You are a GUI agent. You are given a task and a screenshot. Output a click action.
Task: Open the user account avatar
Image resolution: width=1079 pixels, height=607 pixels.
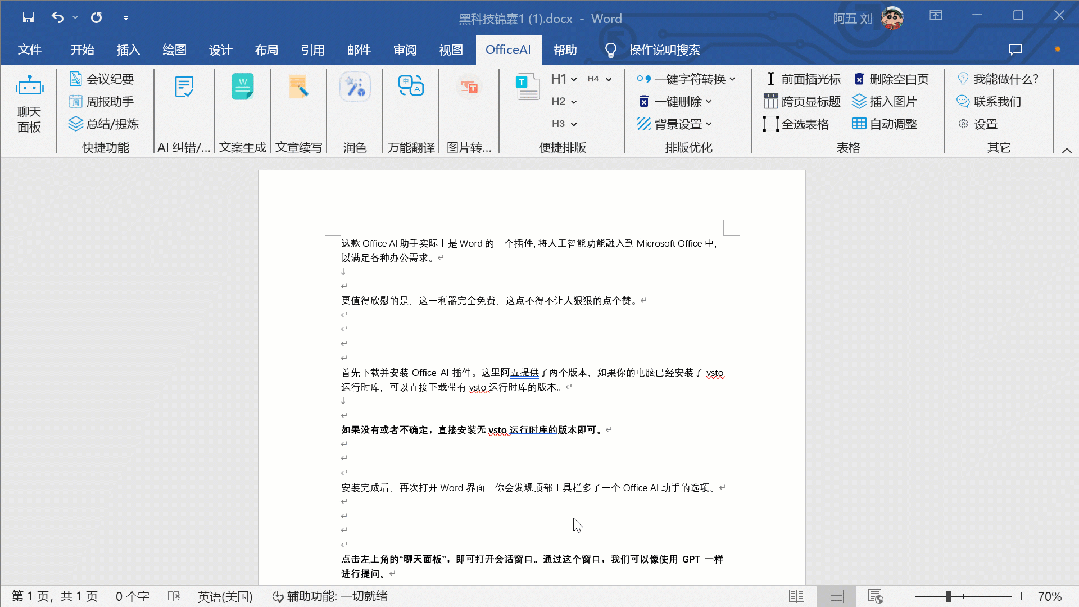[x=893, y=18]
